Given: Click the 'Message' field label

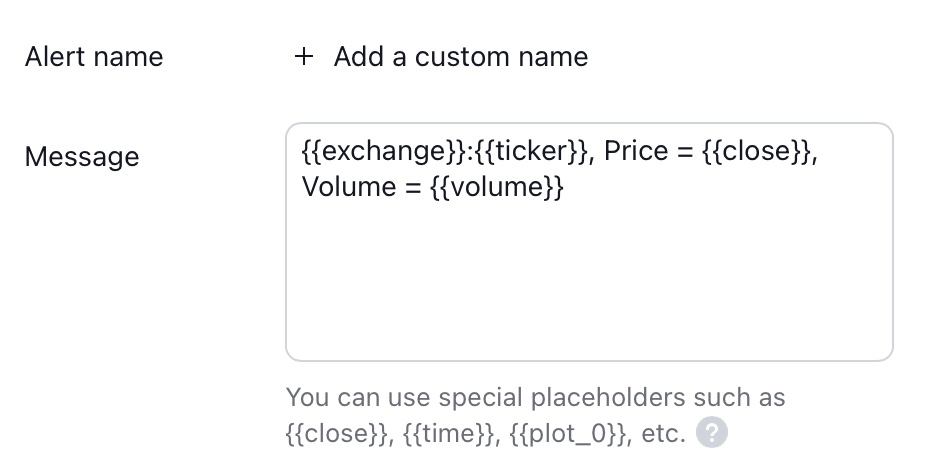Looking at the screenshot, I should point(82,157).
